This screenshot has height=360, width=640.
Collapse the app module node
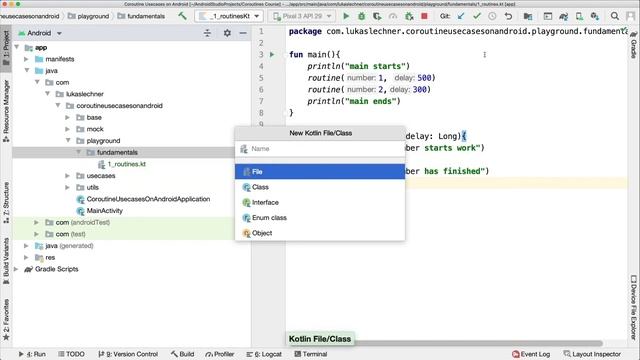click(17, 47)
